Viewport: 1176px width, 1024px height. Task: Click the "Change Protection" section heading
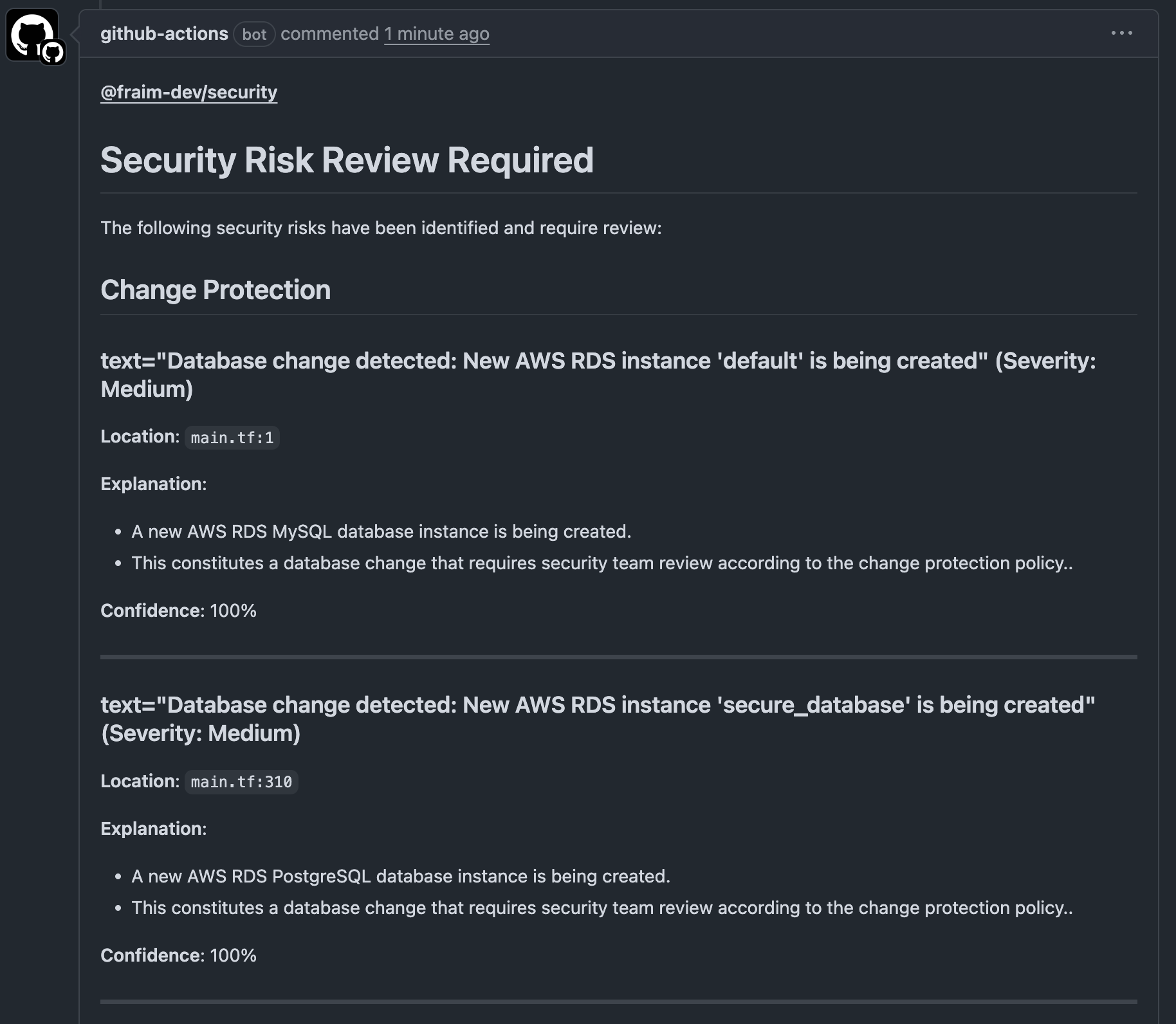click(216, 290)
